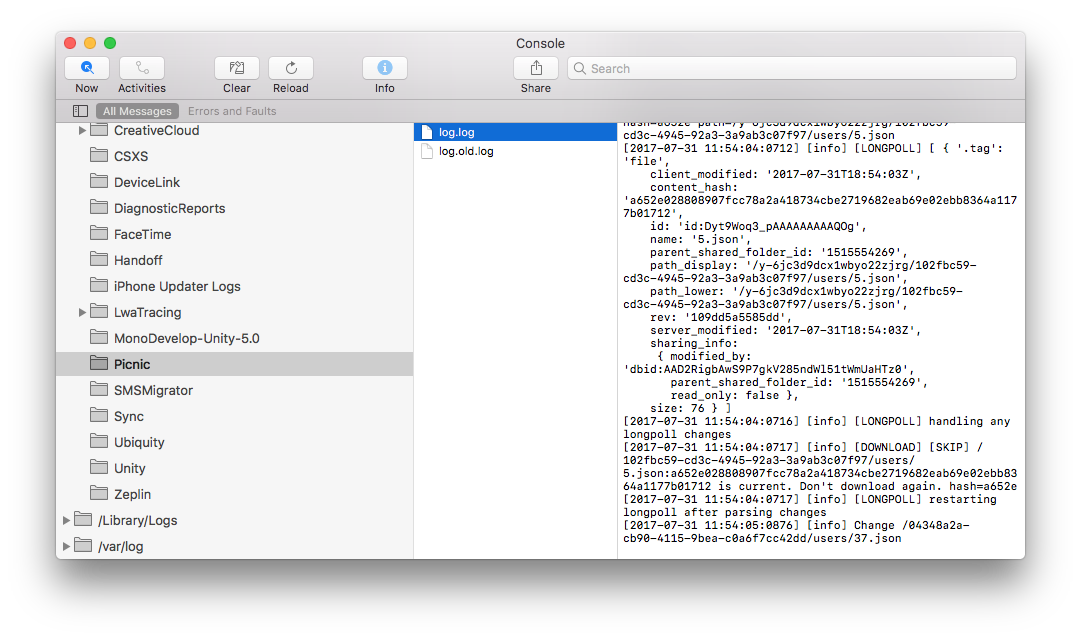Select the MonoDevelop-Unity-5.0 folder

click(186, 338)
